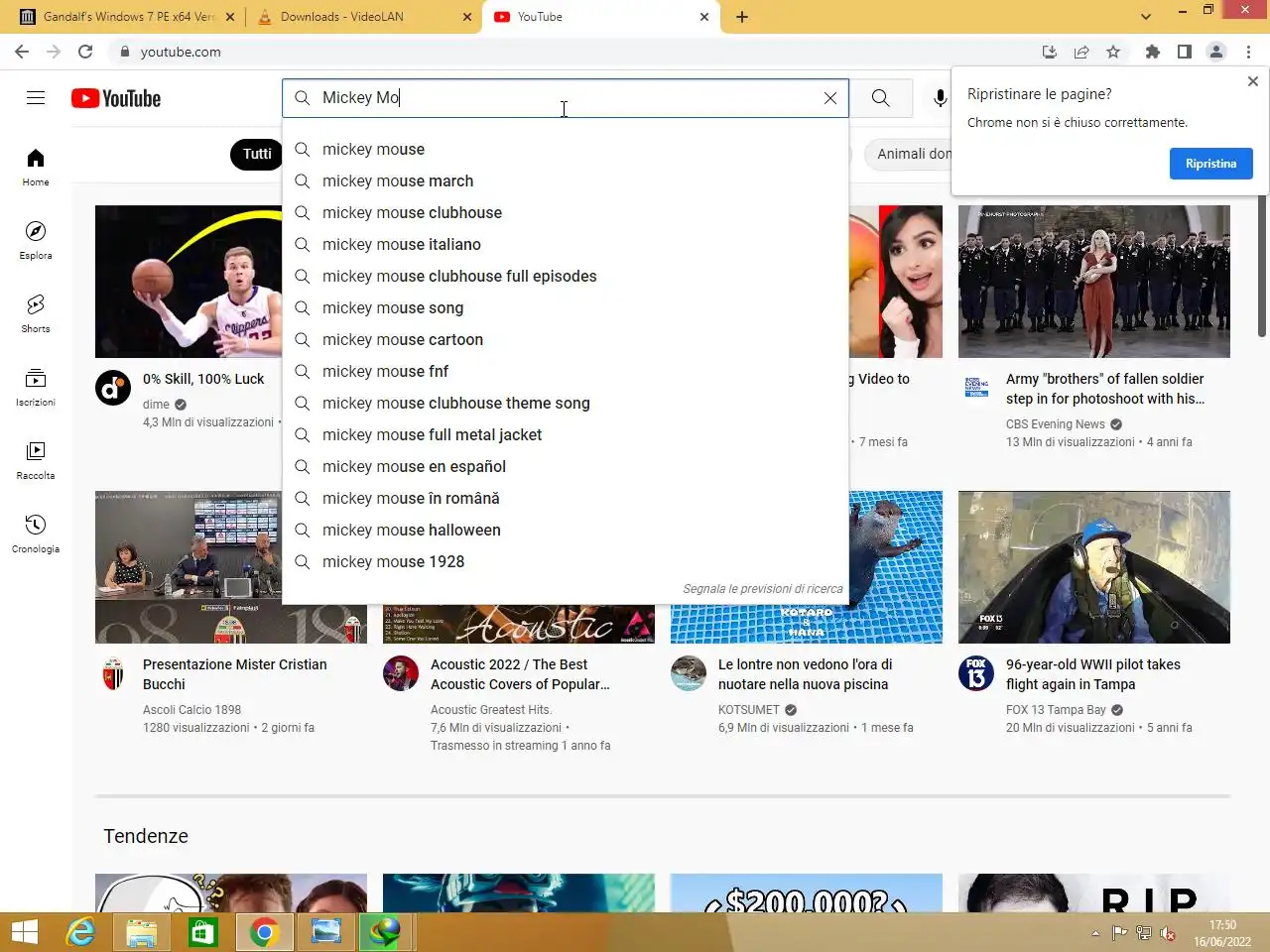Click the Ripristina button
The width and height of the screenshot is (1270, 952).
click(1210, 164)
